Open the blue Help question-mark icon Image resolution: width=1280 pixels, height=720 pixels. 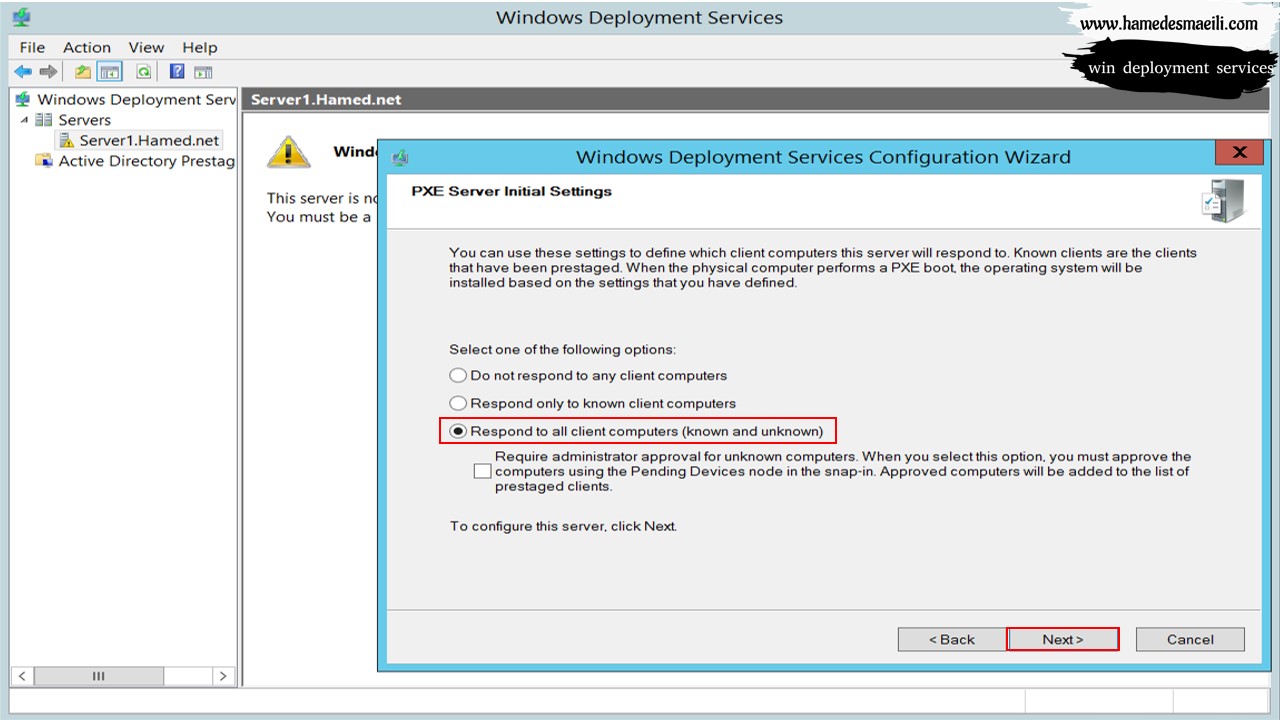pyautogui.click(x=177, y=72)
